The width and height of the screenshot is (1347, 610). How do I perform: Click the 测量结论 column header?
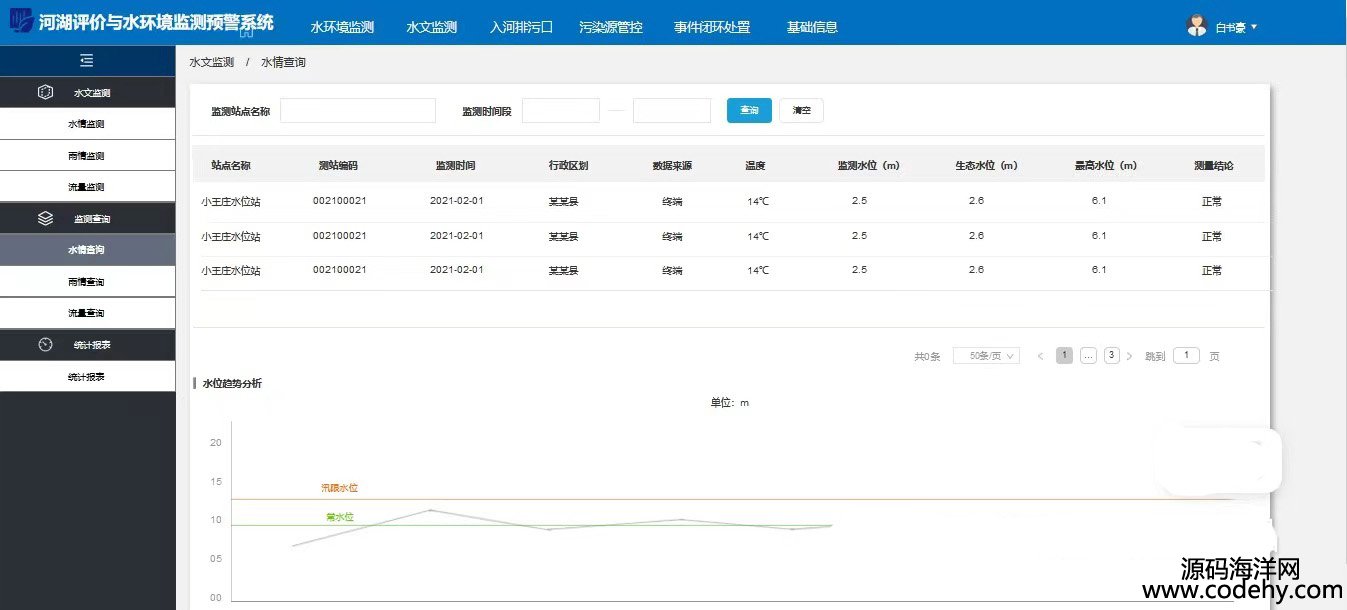[x=1214, y=165]
